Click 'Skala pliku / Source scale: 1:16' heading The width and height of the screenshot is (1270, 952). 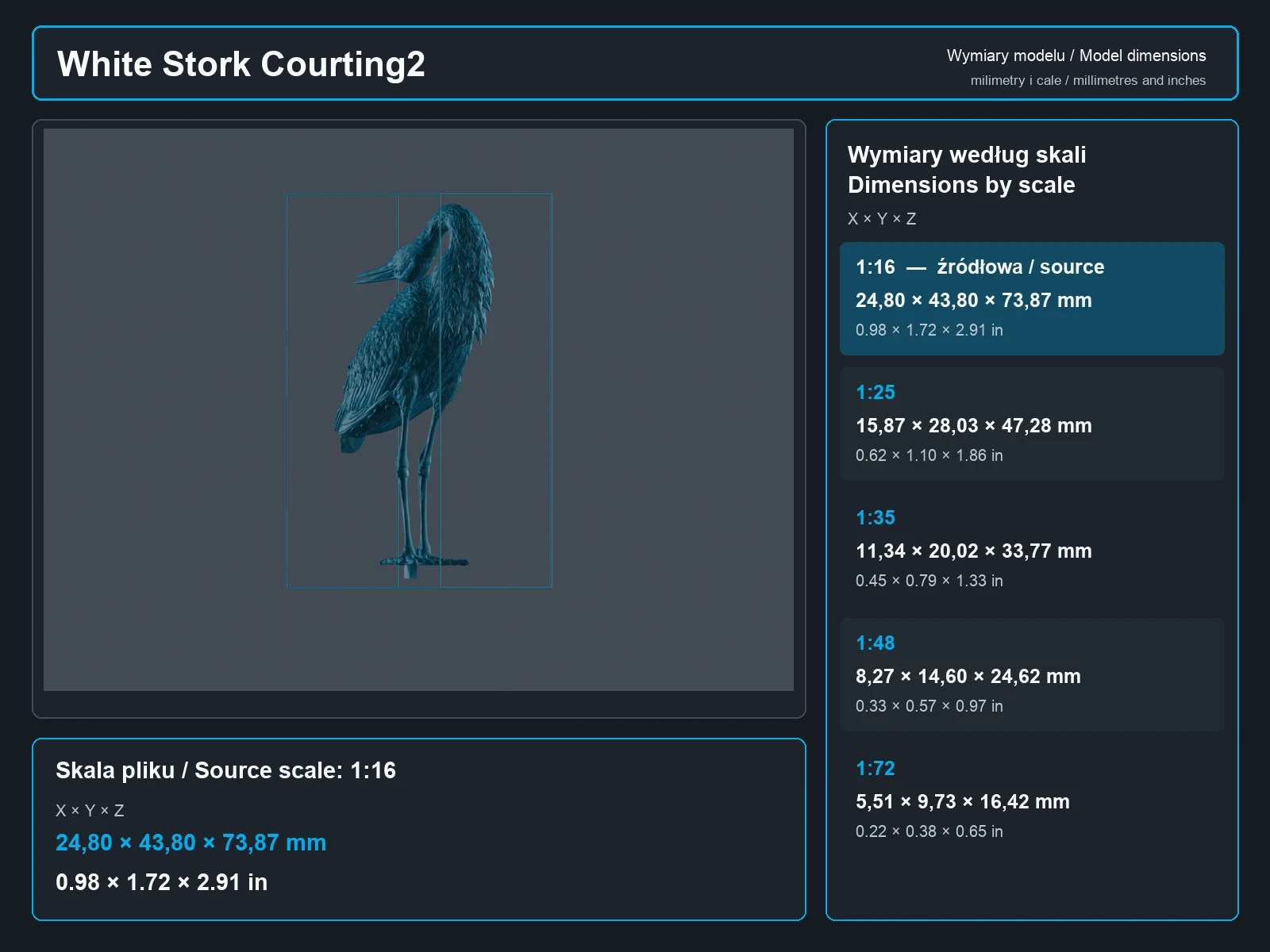pos(225,770)
